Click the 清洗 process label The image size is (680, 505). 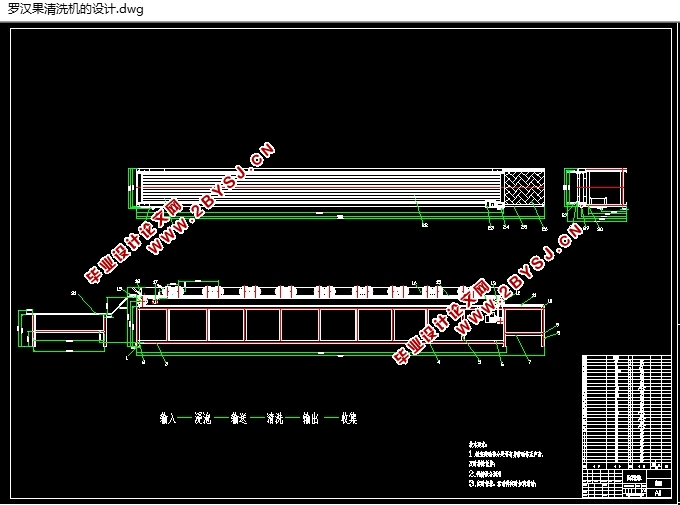[x=275, y=419]
